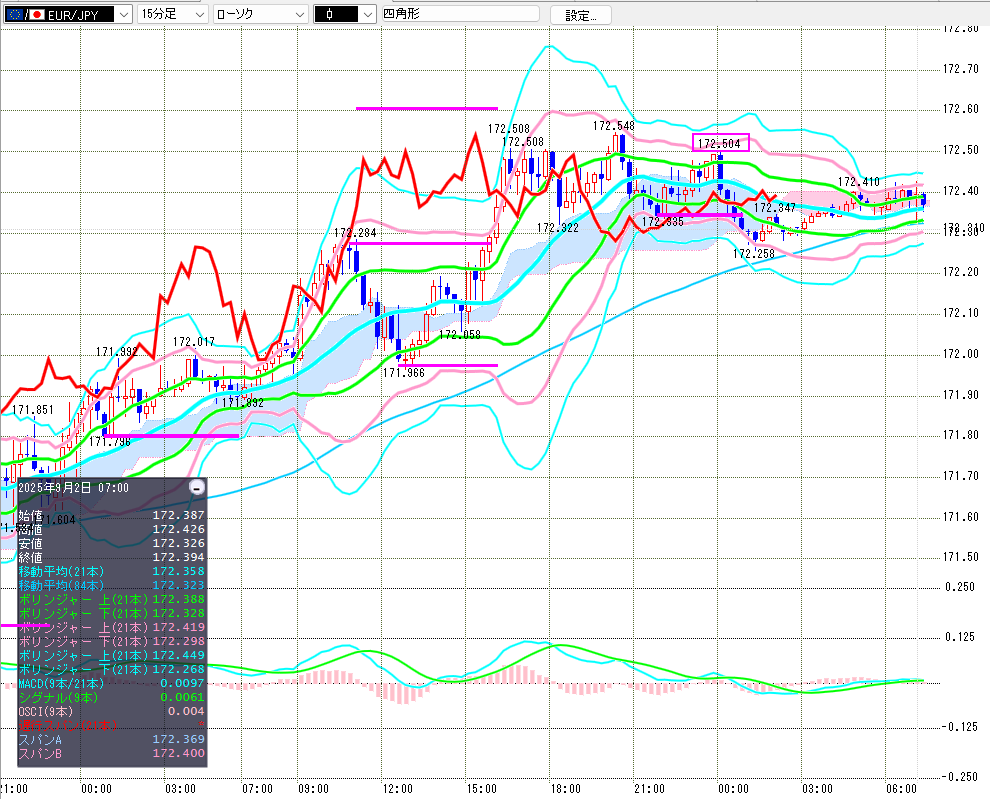Click the 四角形 drawing shape field

(x=460, y=13)
